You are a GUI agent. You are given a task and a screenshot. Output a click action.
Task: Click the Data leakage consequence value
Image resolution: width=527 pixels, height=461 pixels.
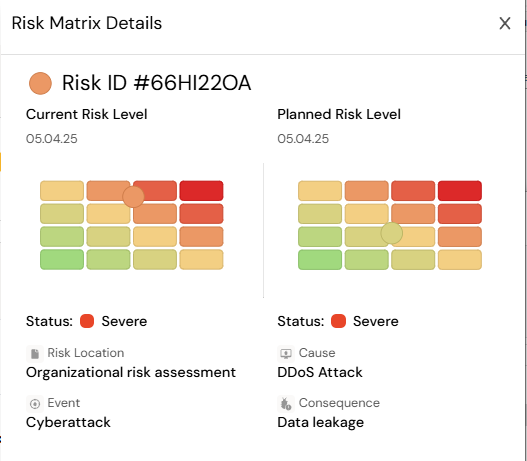(321, 423)
